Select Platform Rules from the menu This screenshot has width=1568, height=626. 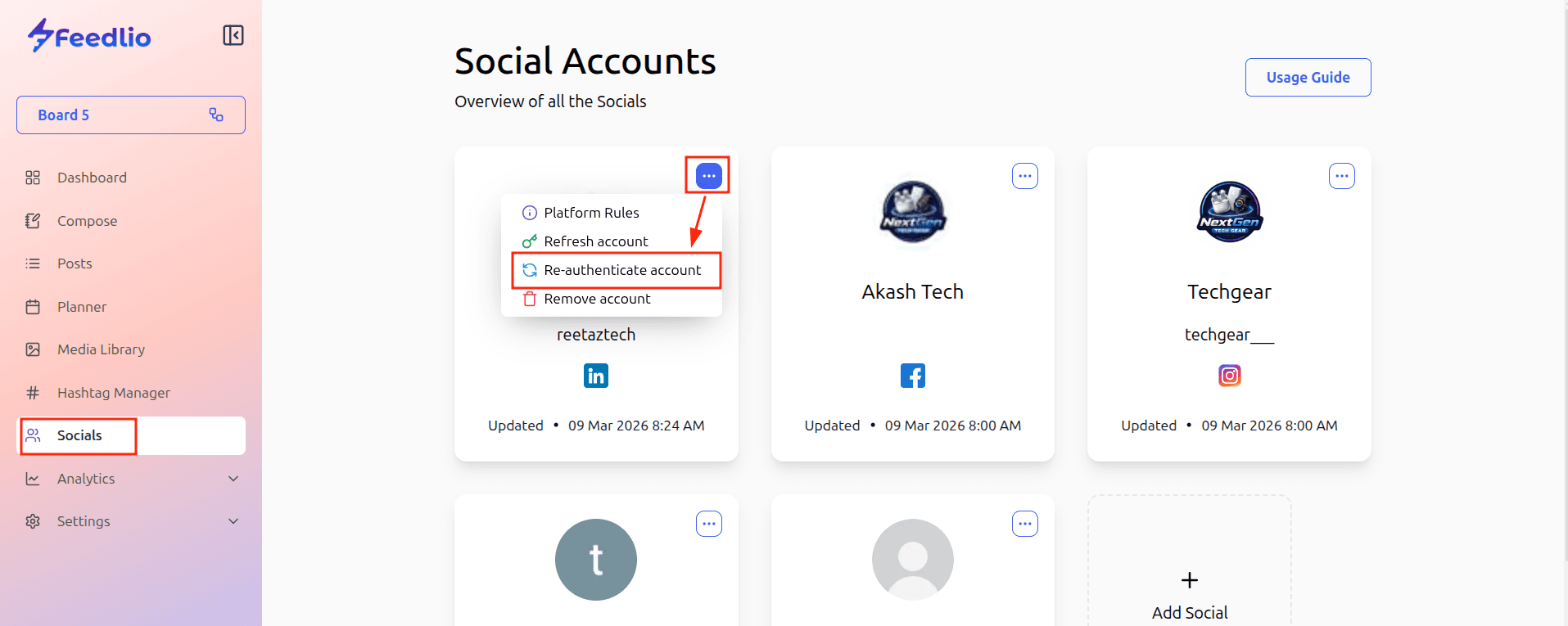pyautogui.click(x=591, y=213)
